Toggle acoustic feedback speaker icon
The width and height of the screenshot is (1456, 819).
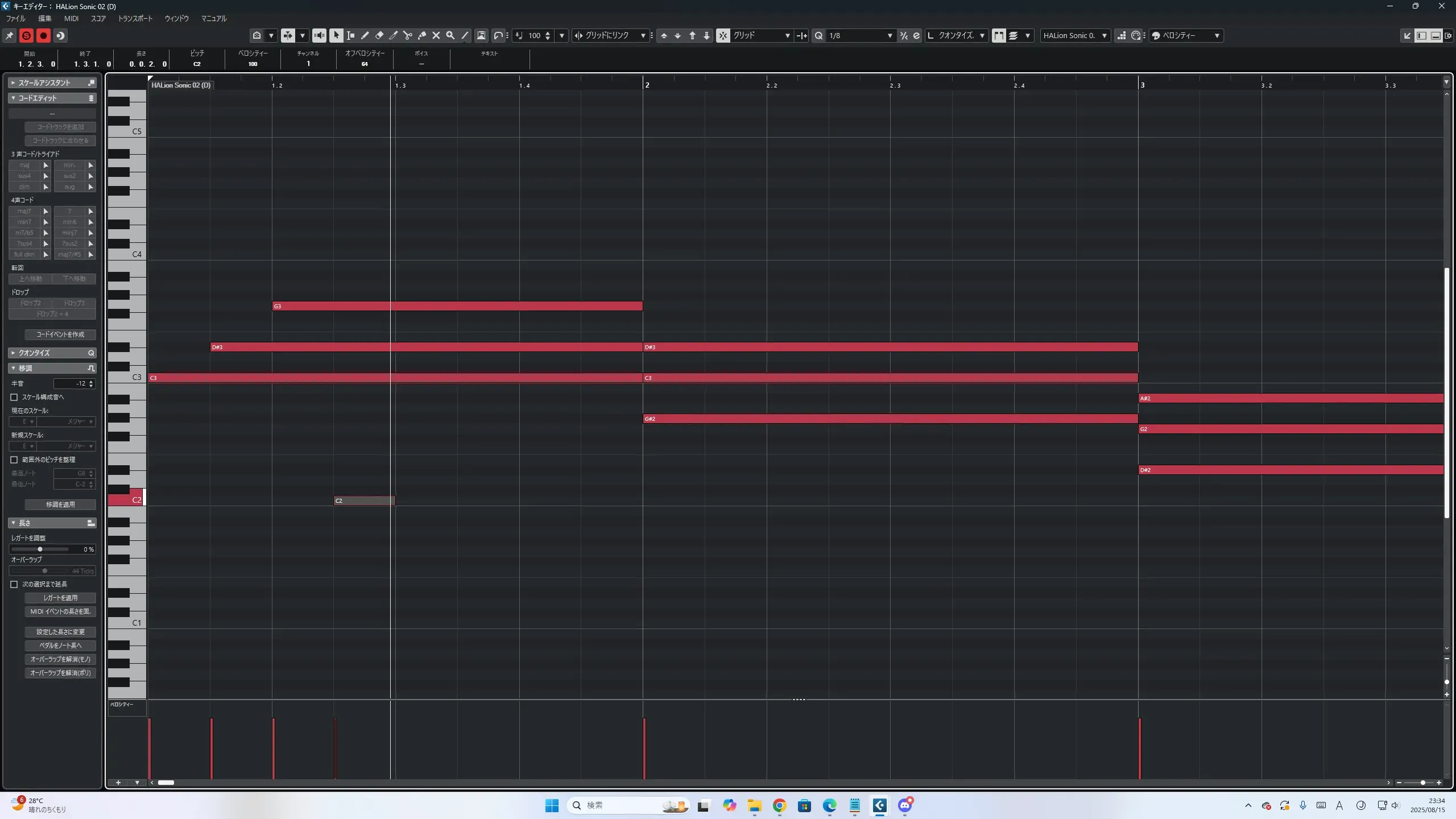point(320,35)
